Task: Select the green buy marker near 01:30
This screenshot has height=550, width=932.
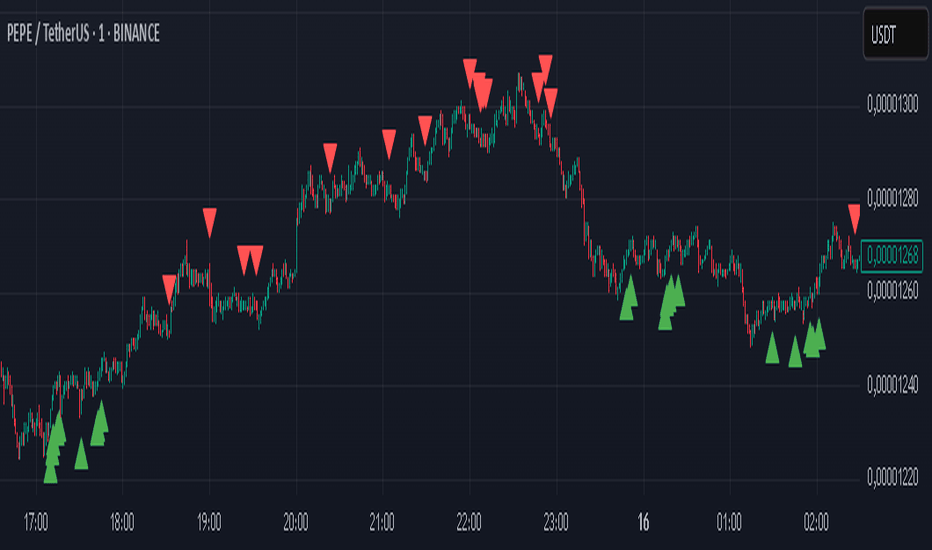Action: point(772,348)
